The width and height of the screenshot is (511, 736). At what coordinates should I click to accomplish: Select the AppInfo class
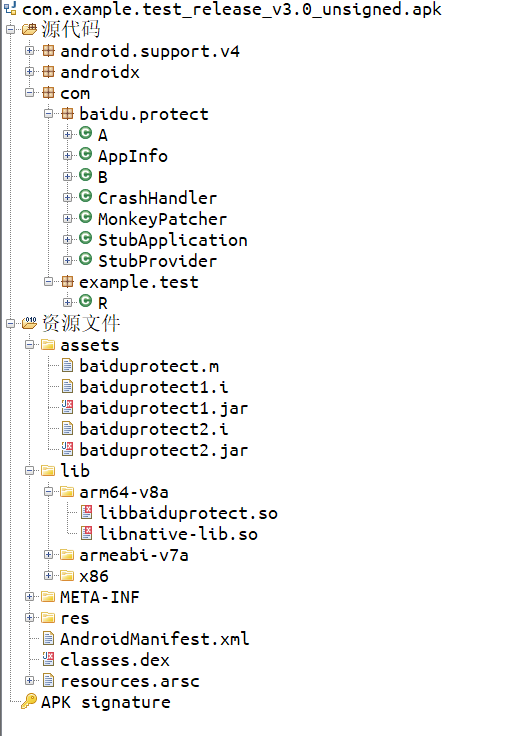[x=133, y=156]
